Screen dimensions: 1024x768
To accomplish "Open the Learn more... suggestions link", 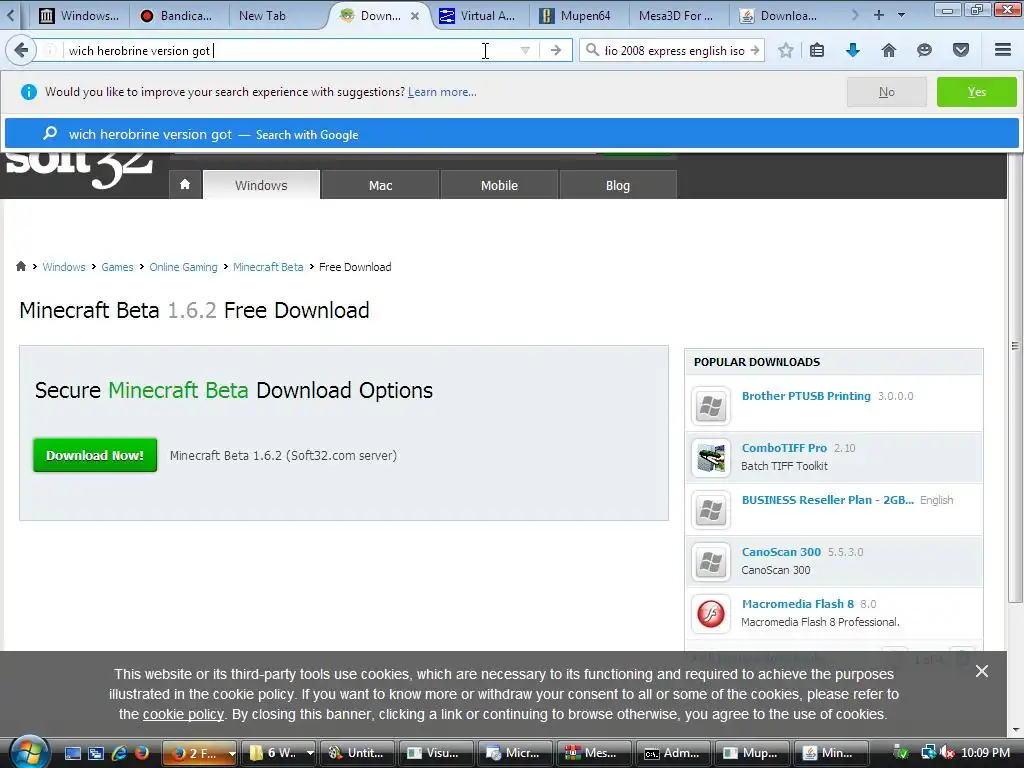I will 442,92.
